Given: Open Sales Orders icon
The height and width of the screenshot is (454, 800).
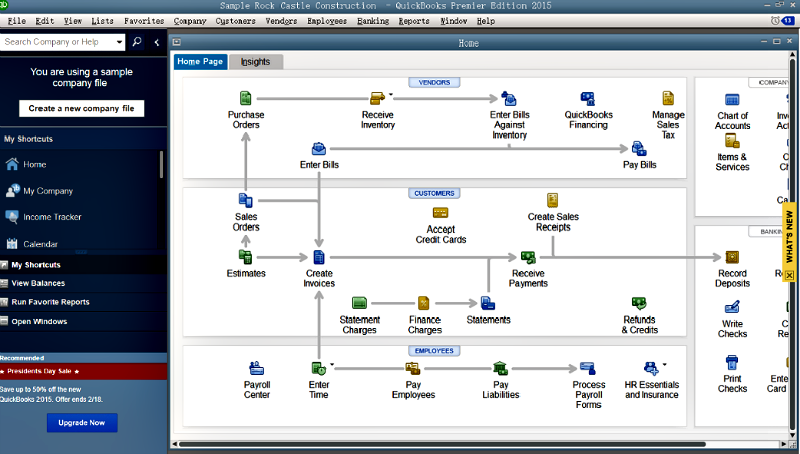Looking at the screenshot, I should [x=246, y=200].
